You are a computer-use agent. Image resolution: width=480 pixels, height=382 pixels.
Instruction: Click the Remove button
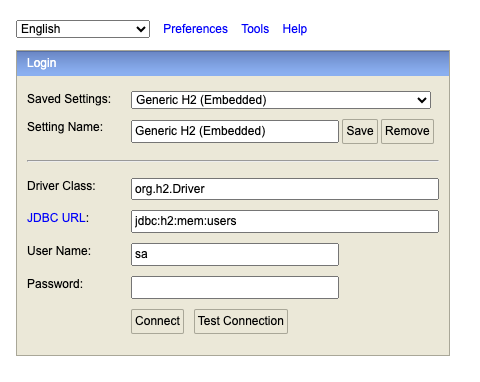407,131
